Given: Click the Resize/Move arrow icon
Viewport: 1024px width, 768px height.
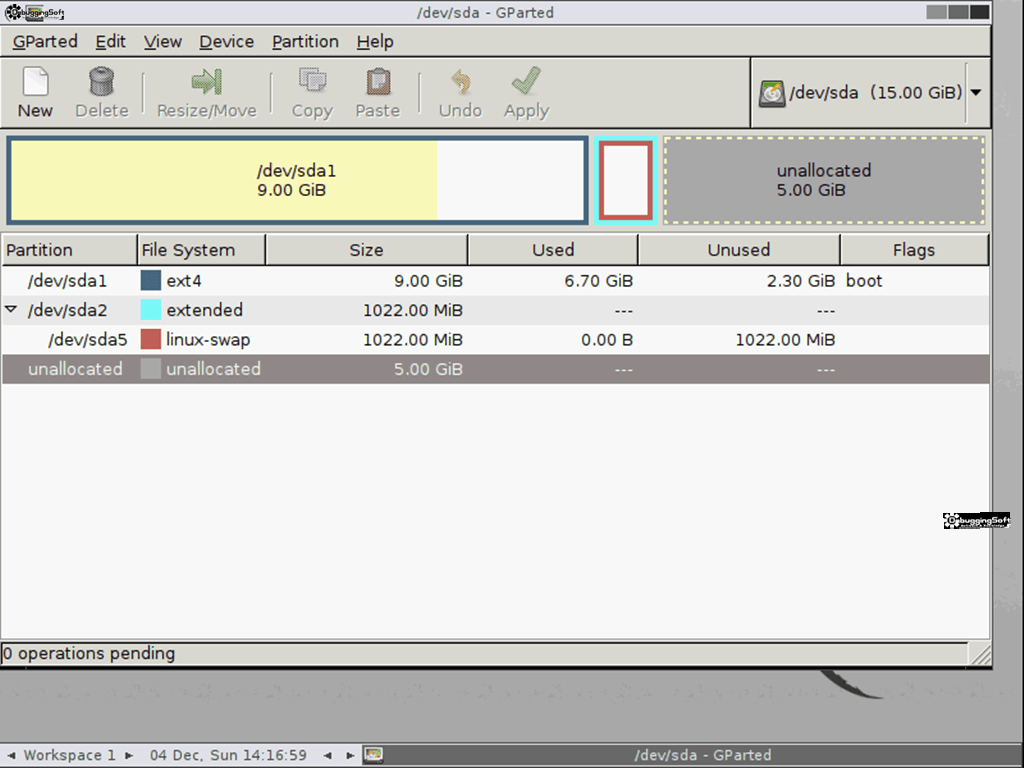Looking at the screenshot, I should (206, 82).
